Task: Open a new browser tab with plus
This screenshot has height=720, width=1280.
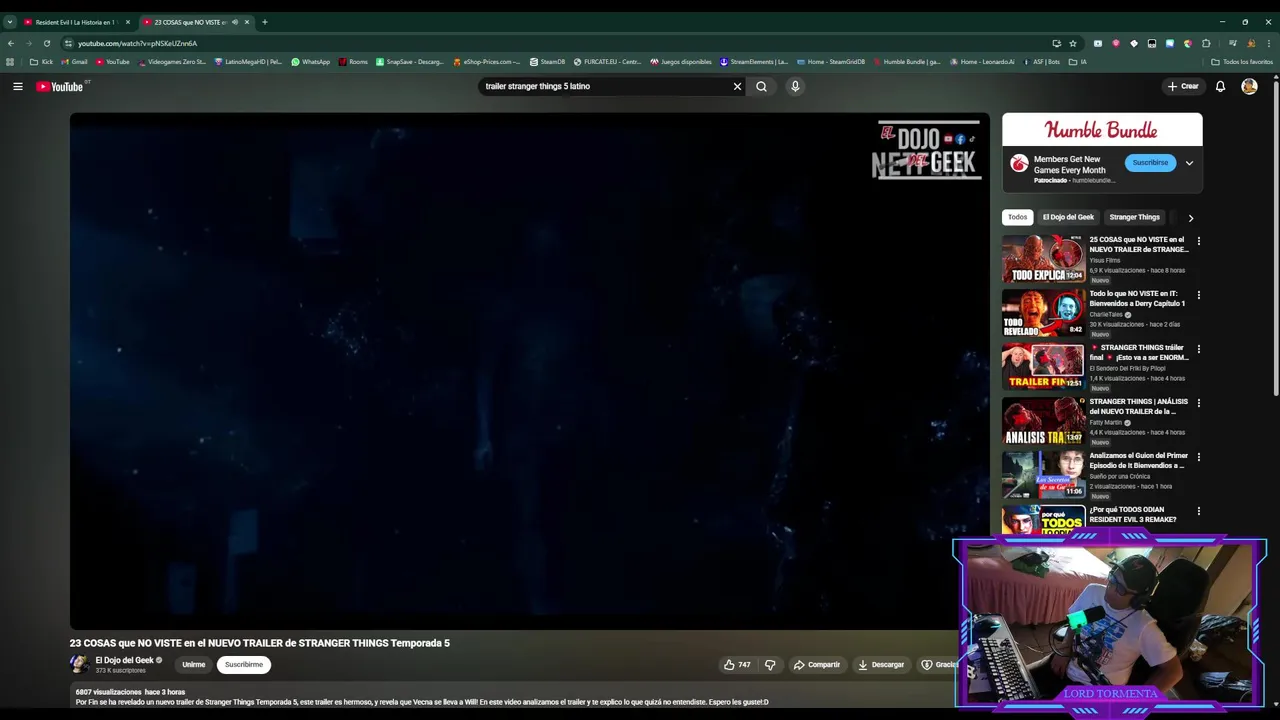Action: coord(265,22)
